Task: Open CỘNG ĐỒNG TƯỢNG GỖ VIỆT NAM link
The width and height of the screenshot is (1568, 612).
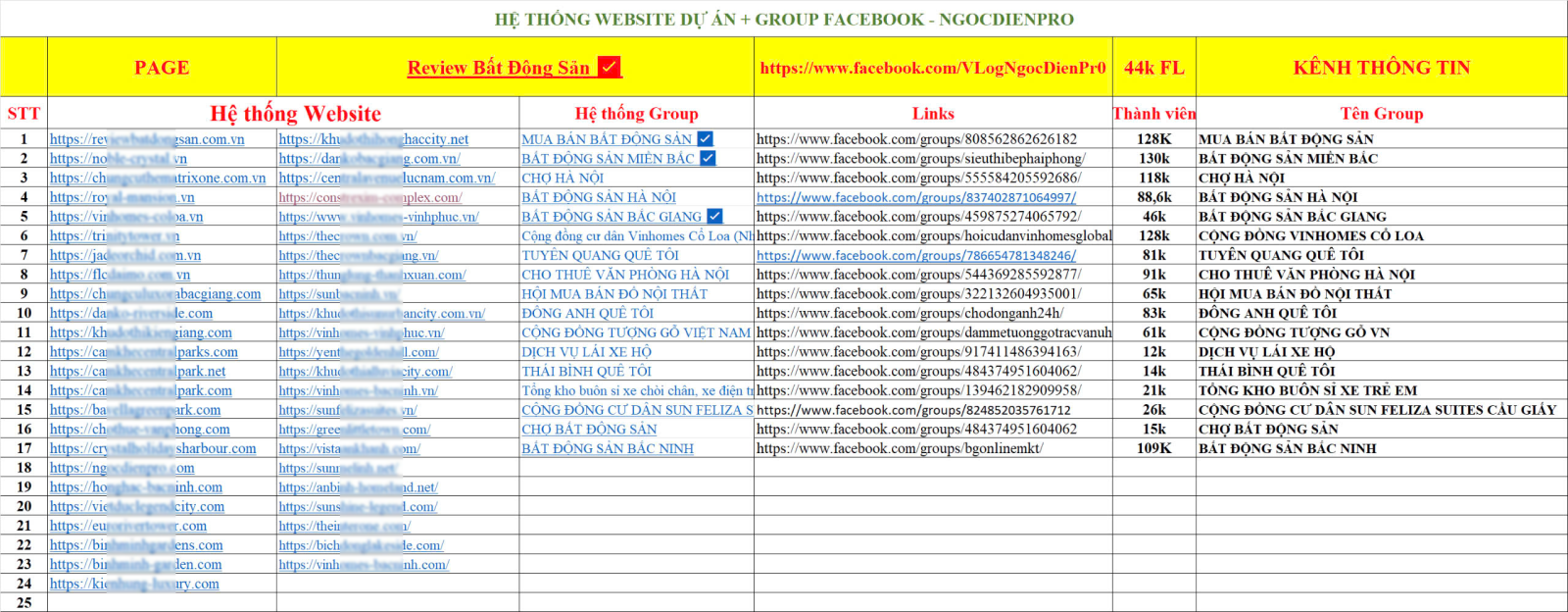Action: (x=636, y=332)
